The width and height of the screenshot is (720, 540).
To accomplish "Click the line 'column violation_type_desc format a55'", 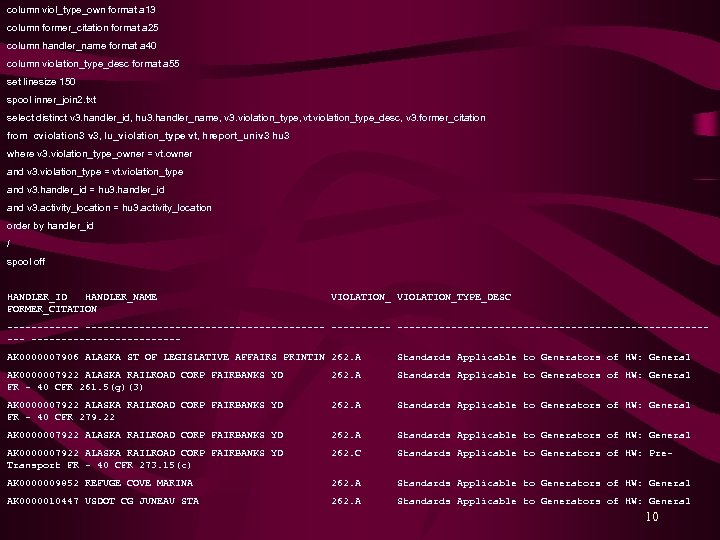I will coord(93,64).
